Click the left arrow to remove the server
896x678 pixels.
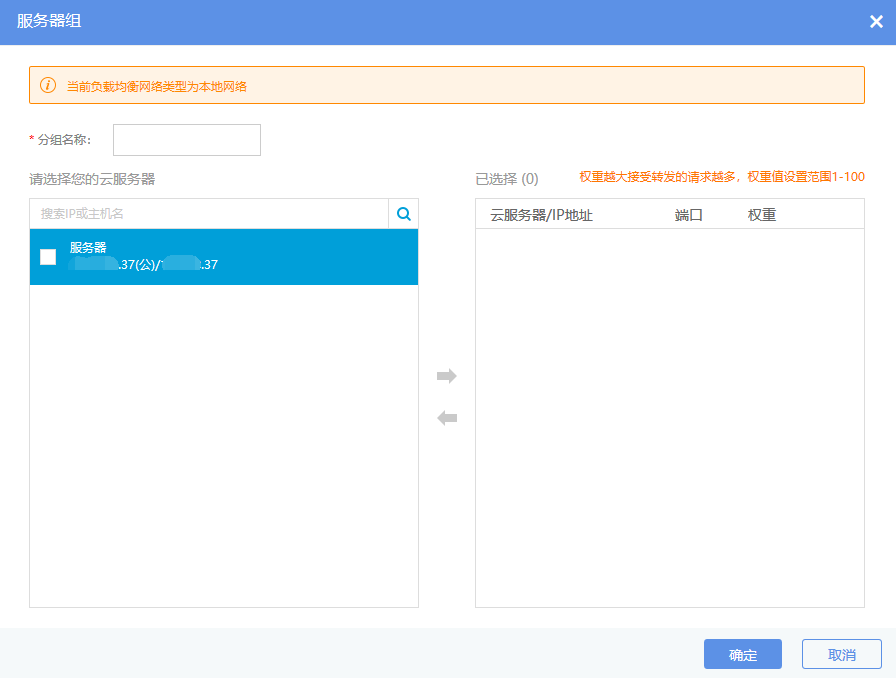[447, 418]
